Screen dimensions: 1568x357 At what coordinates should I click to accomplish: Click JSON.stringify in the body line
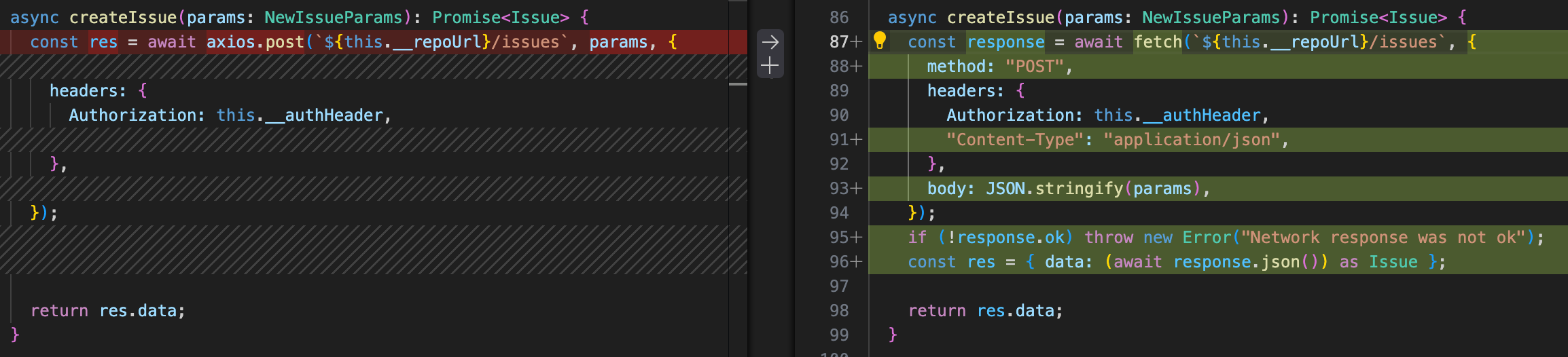(x=1054, y=189)
